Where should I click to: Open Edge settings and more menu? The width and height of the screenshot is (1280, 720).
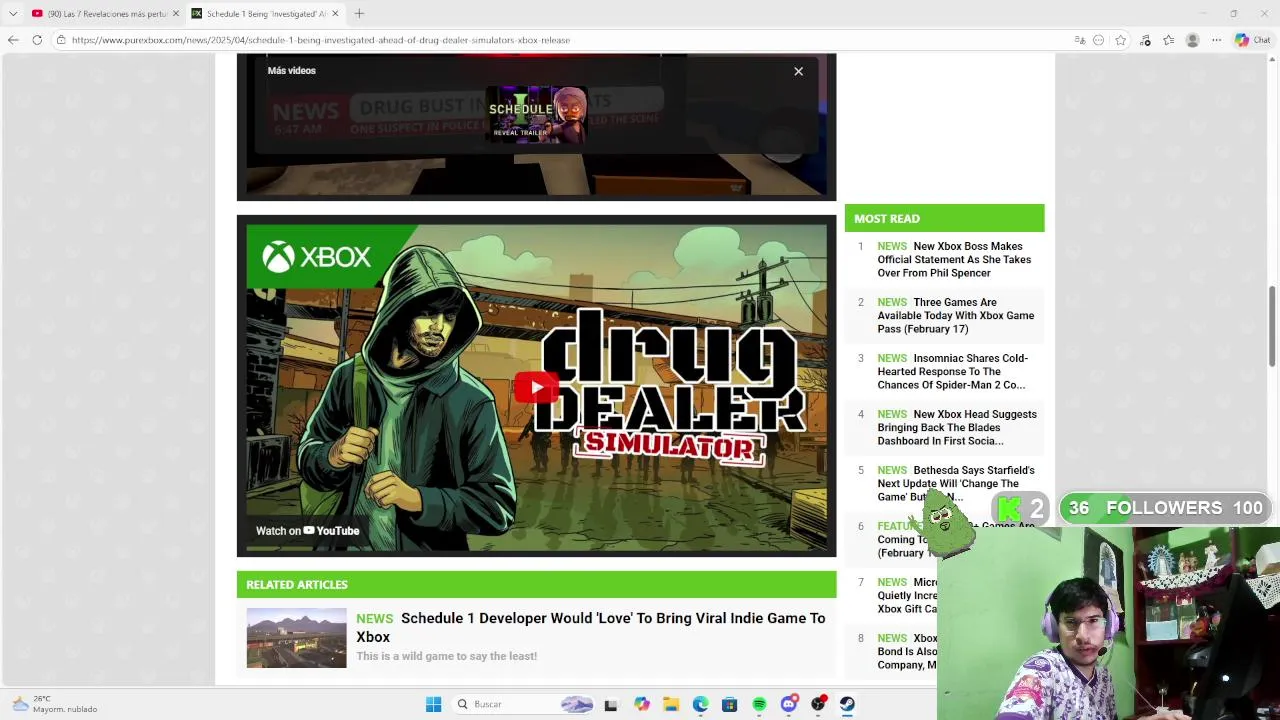[x=1216, y=40]
